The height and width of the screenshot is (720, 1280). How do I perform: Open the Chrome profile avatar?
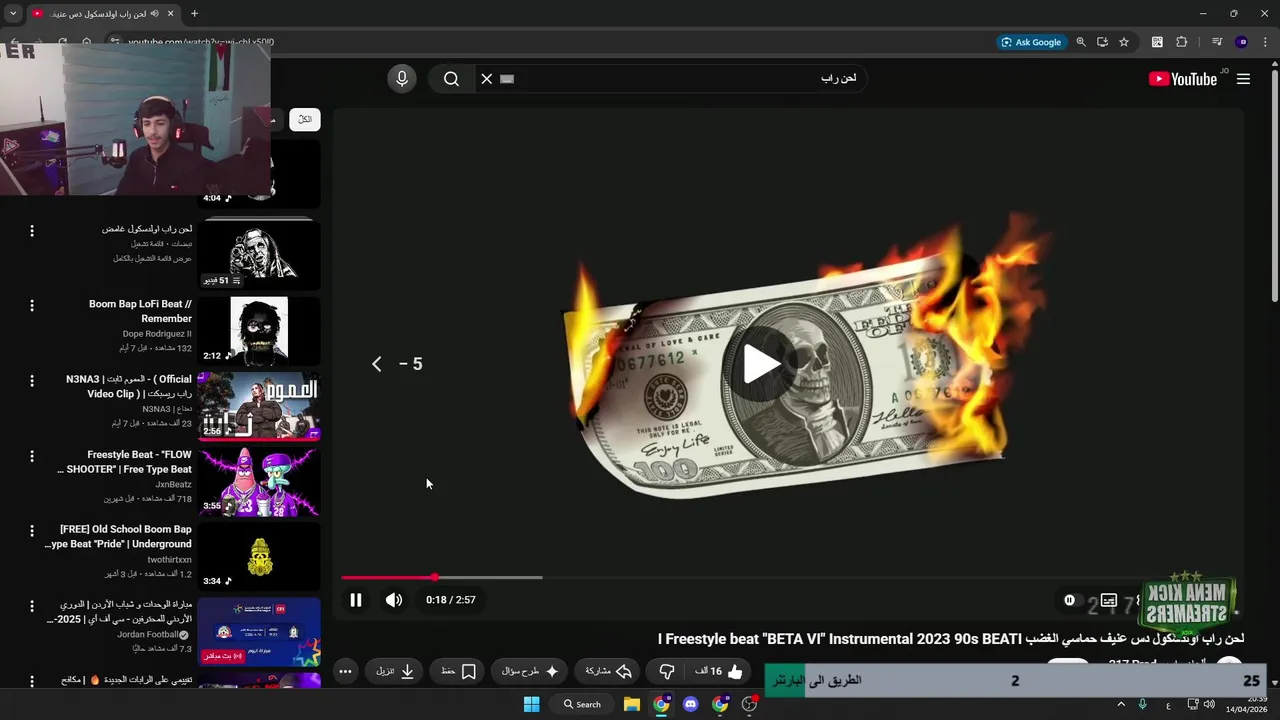1242,42
